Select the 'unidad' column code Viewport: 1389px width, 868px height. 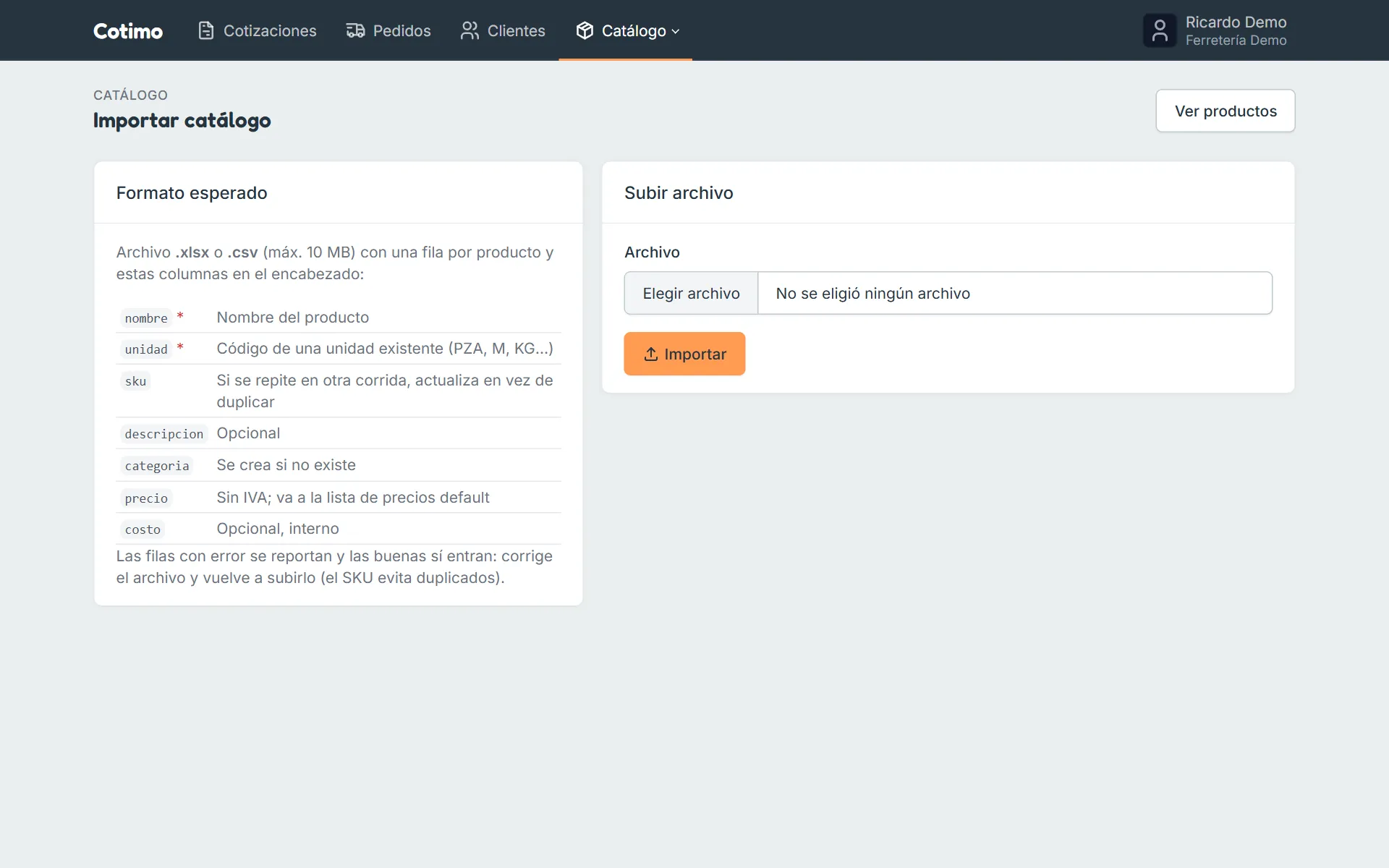(146, 349)
